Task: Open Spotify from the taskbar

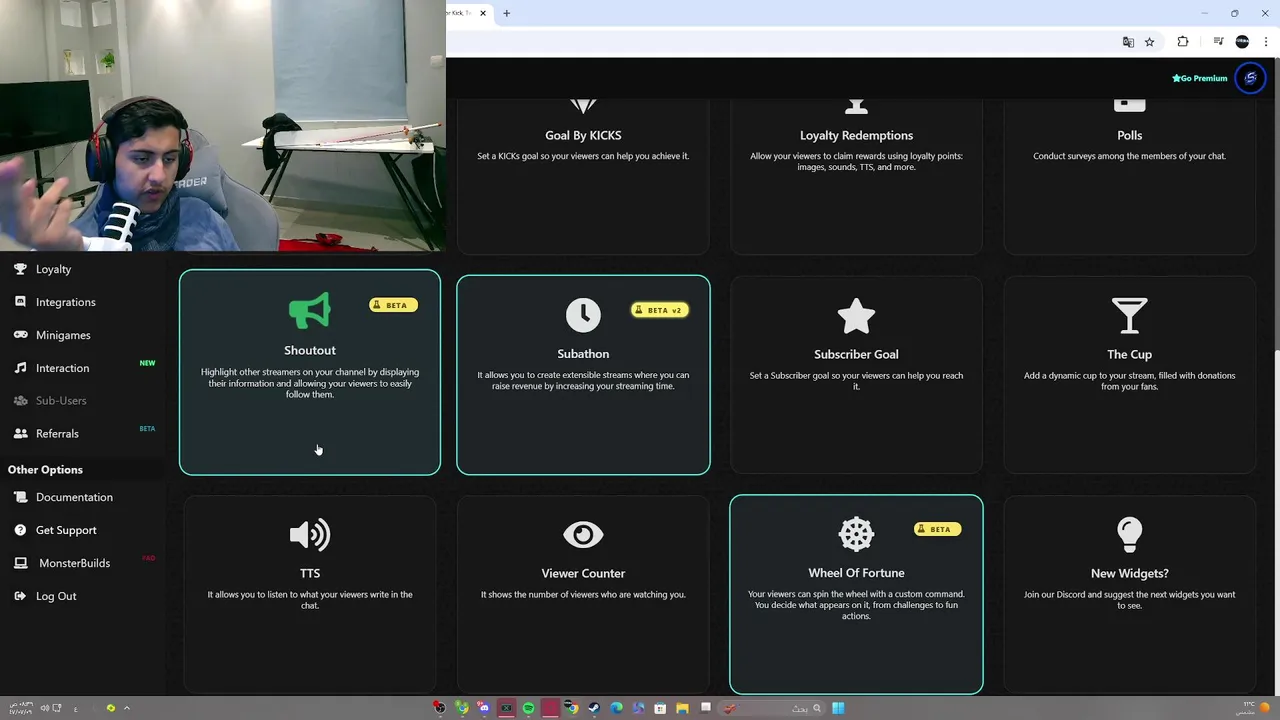Action: 528,708
